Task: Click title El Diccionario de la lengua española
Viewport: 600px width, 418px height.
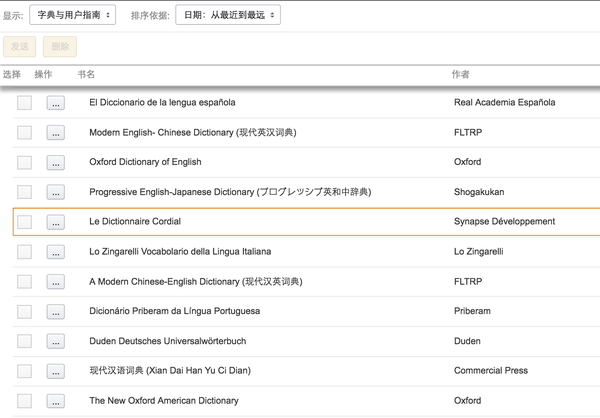Action: pyautogui.click(x=162, y=103)
